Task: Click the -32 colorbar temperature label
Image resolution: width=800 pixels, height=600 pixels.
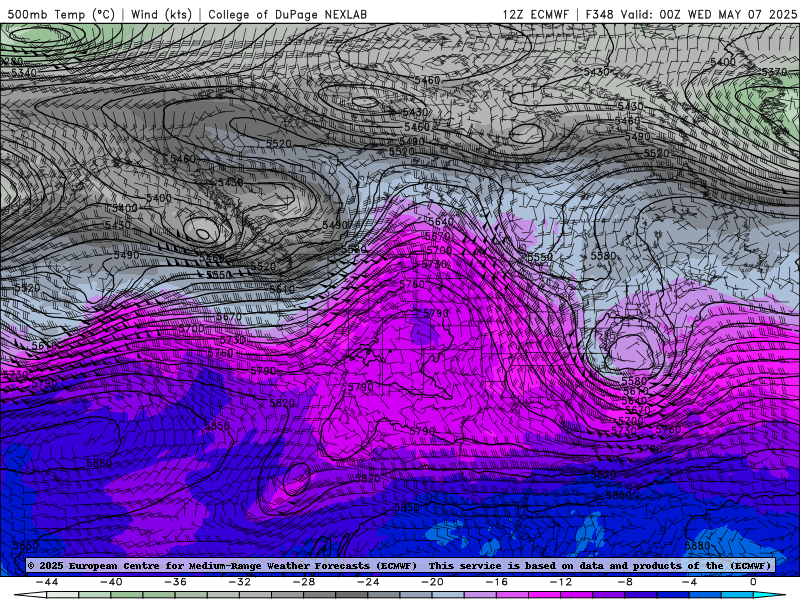Action: (239, 582)
